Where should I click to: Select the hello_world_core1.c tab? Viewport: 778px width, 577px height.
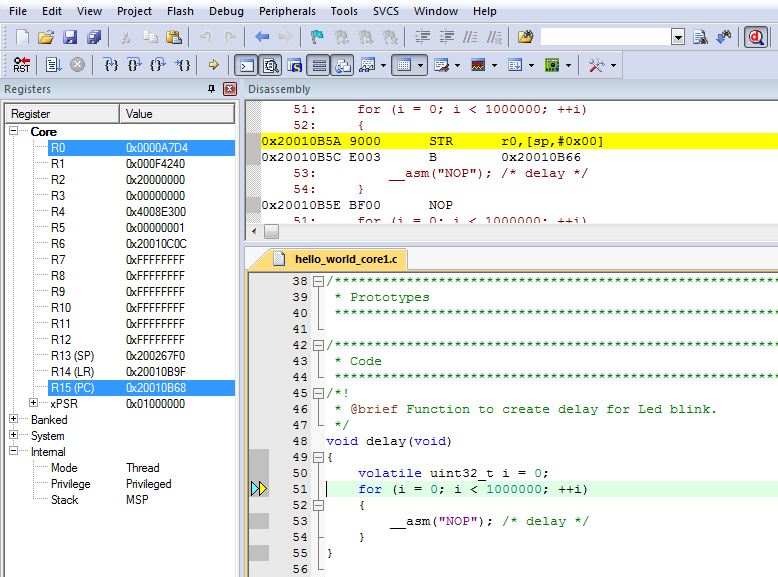pos(345,259)
